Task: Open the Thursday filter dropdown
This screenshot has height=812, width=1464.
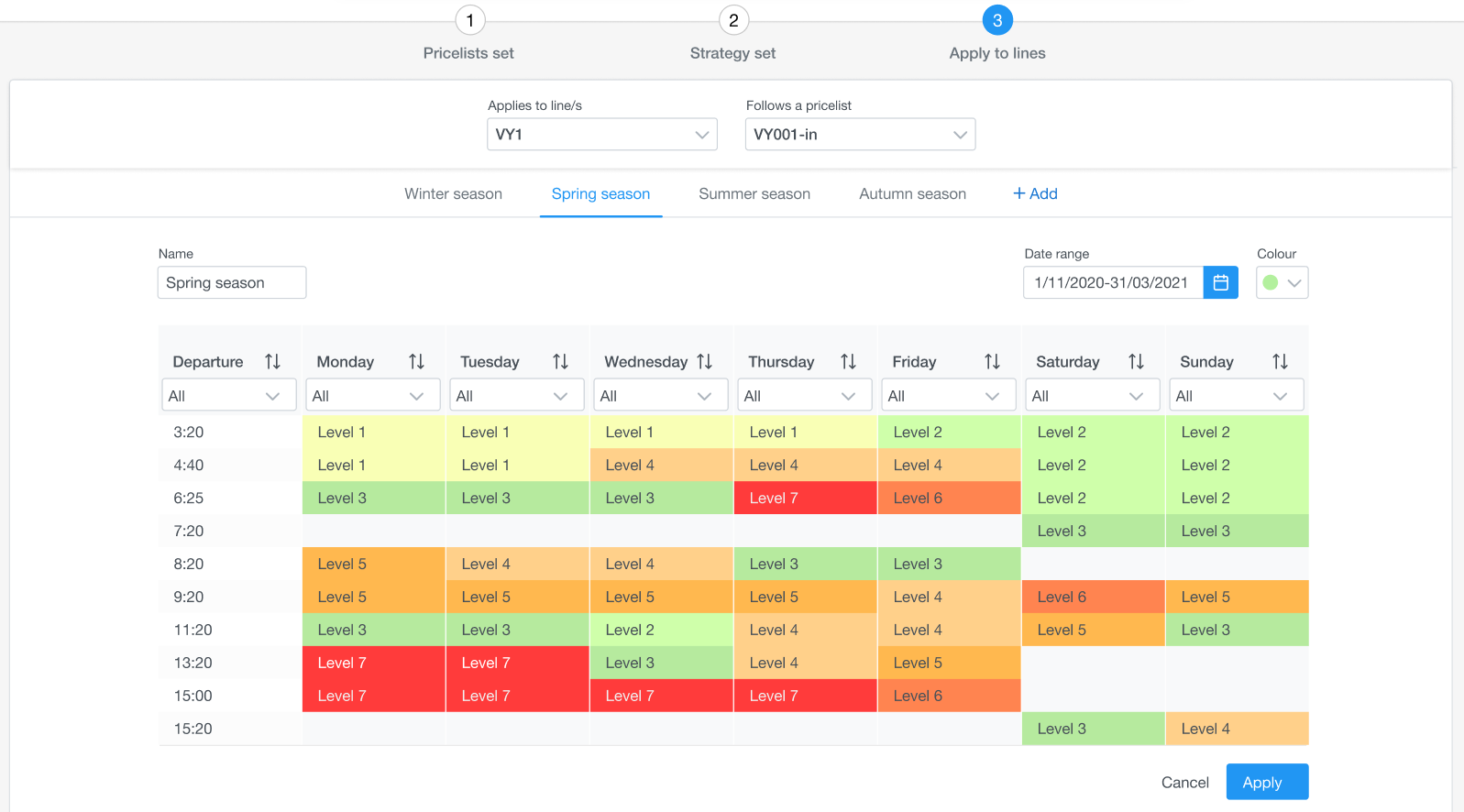Action: (x=805, y=395)
